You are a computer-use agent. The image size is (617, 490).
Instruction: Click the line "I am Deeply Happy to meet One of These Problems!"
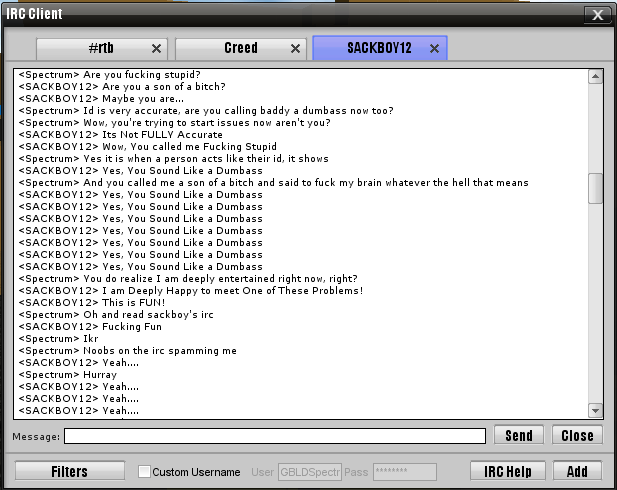coord(190,290)
